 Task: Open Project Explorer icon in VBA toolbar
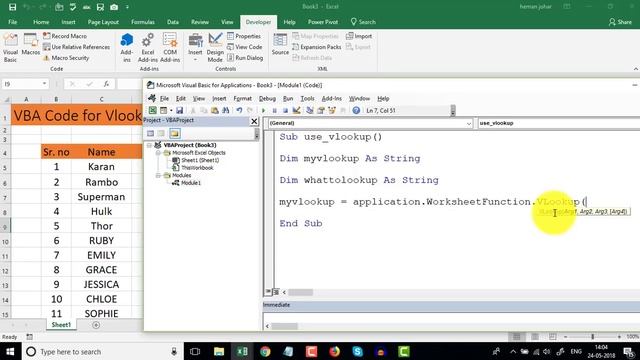(x=309, y=110)
